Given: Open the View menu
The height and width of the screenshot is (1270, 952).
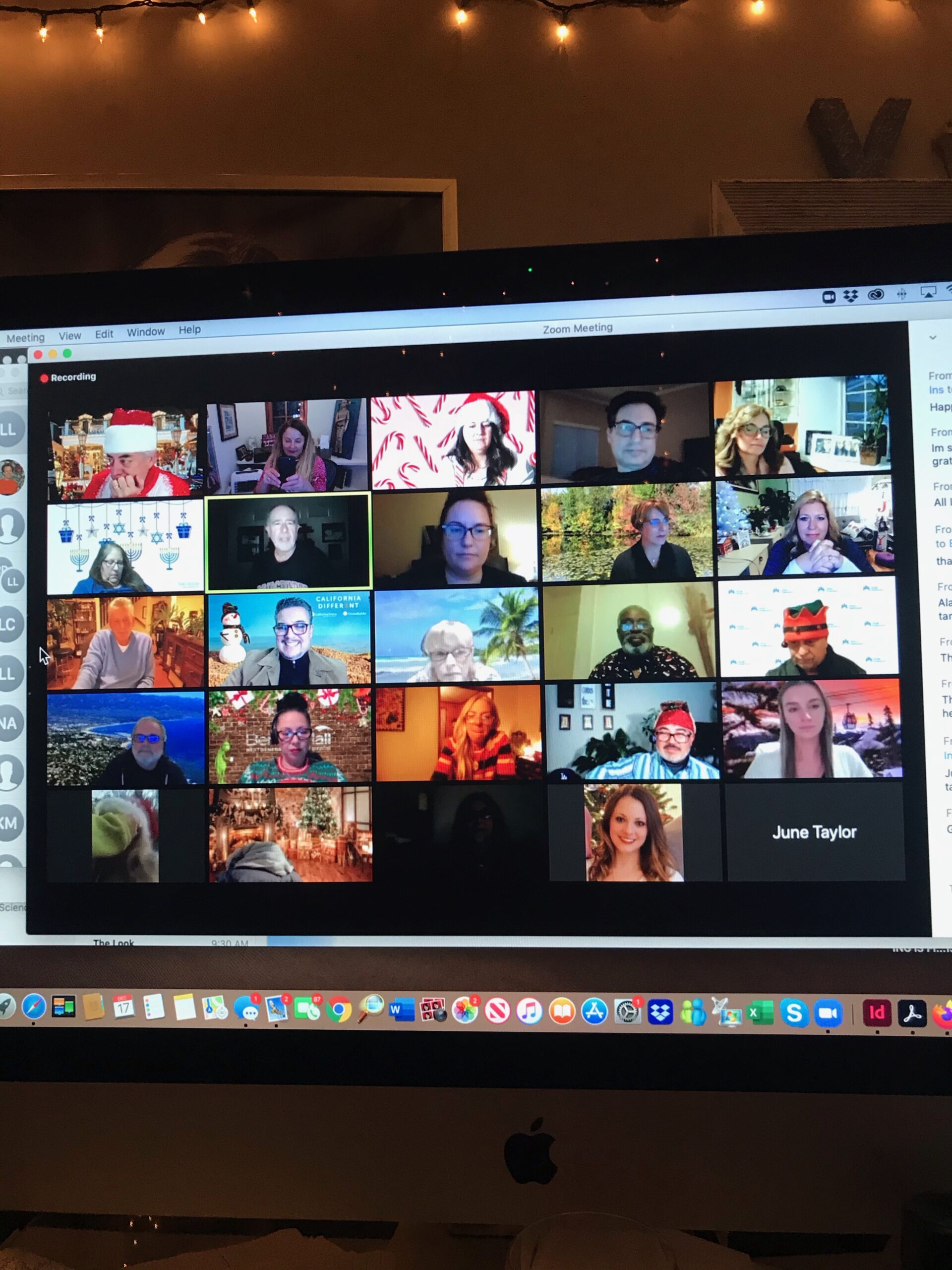Looking at the screenshot, I should pyautogui.click(x=69, y=336).
